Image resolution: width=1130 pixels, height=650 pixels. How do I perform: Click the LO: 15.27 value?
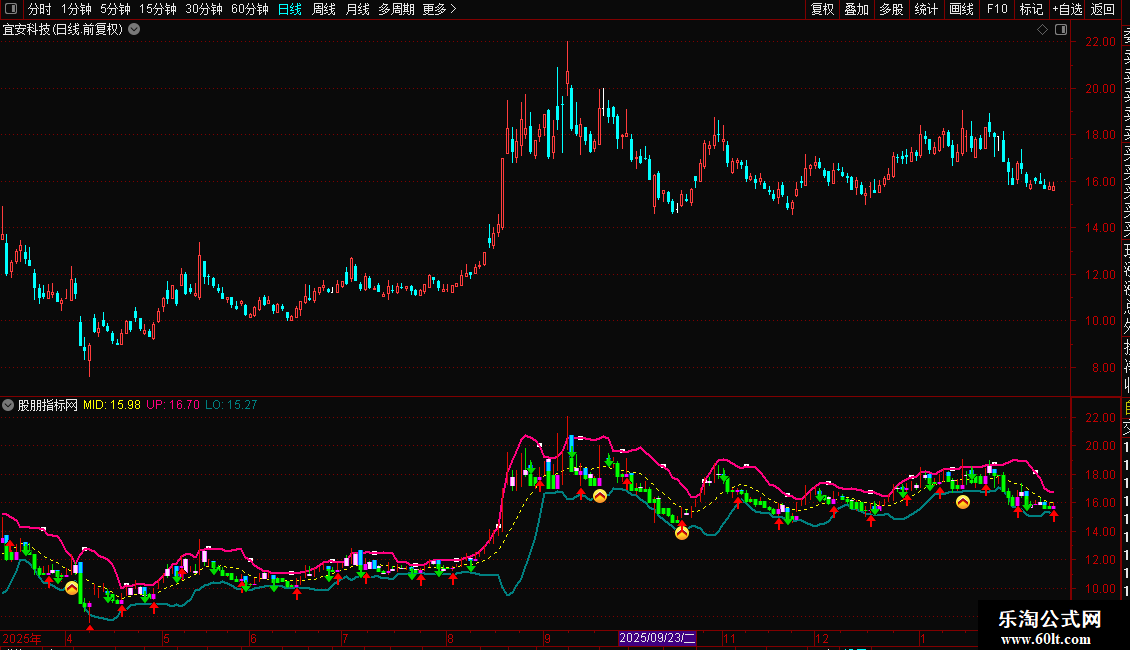click(231, 405)
